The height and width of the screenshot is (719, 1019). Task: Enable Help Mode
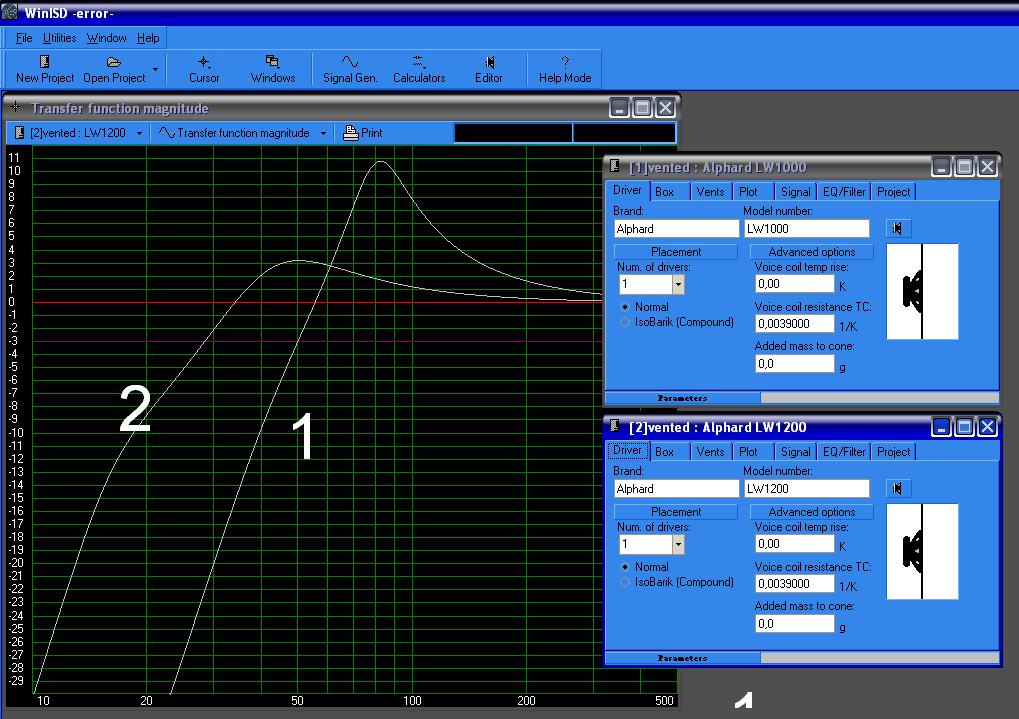click(x=563, y=68)
